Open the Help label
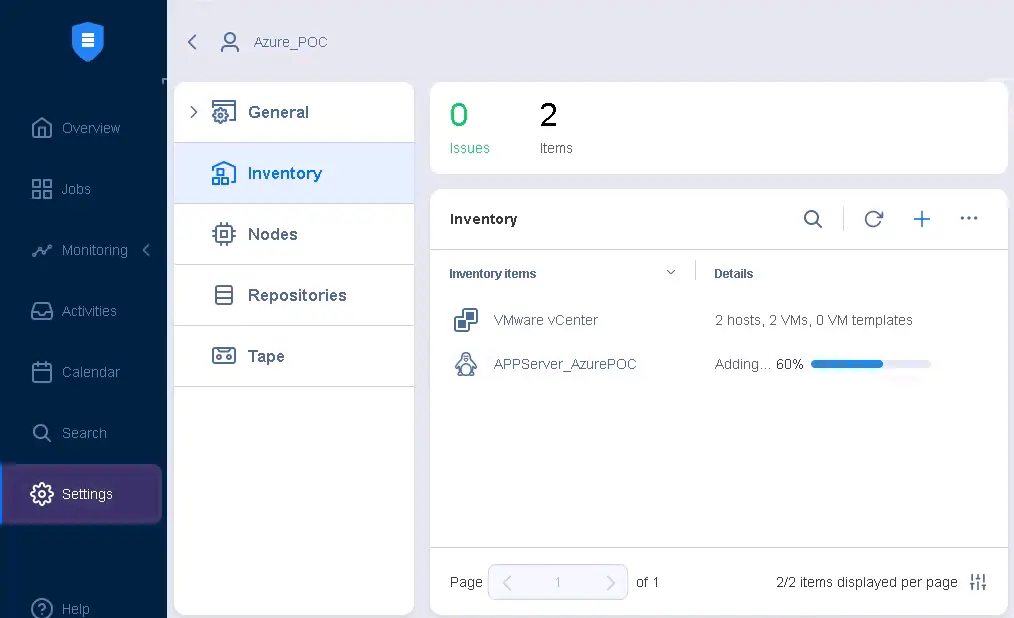The height and width of the screenshot is (618, 1014). point(76,608)
